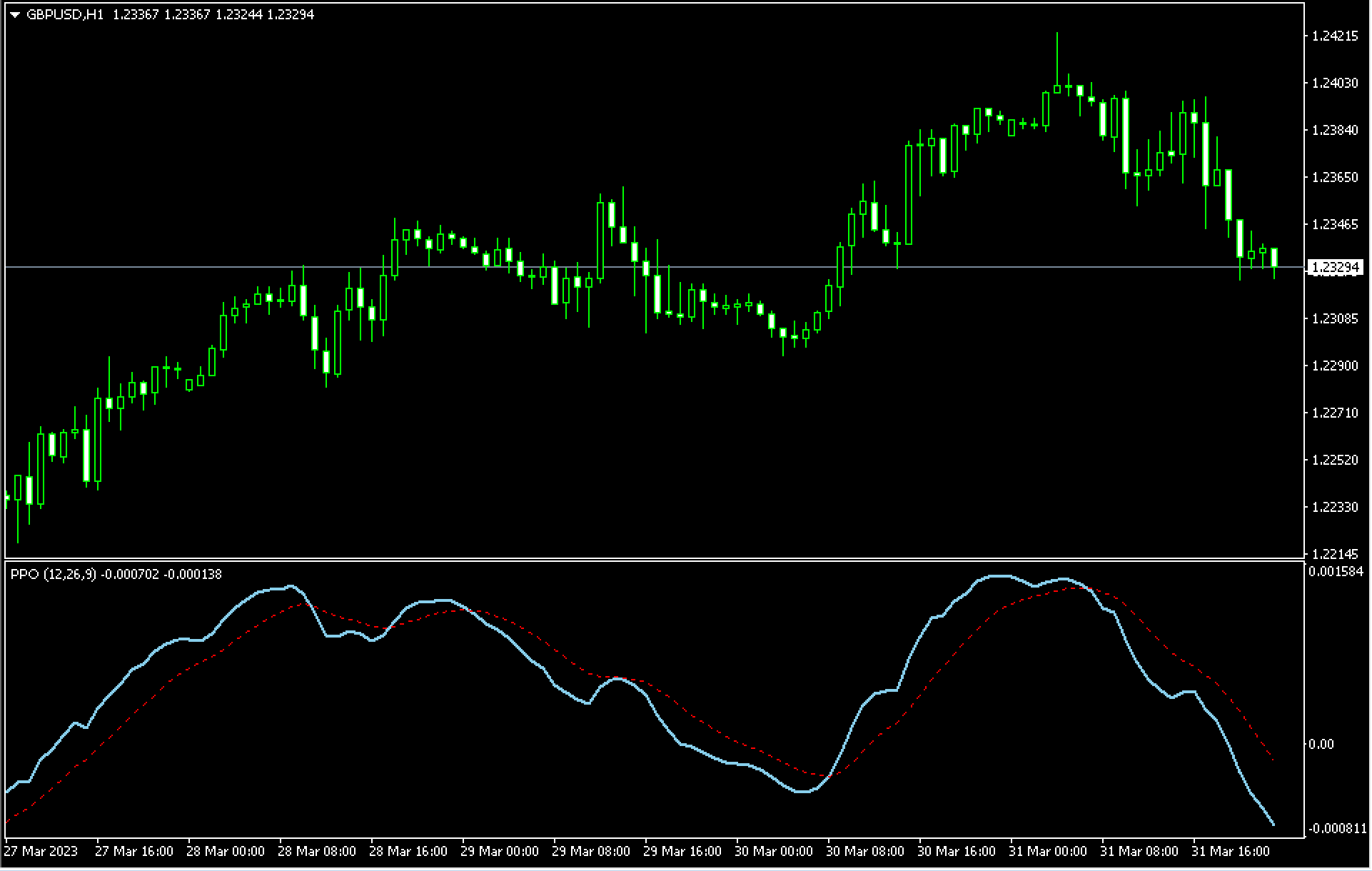Select price level 1.23650 on the price scale

pyautogui.click(x=1336, y=178)
